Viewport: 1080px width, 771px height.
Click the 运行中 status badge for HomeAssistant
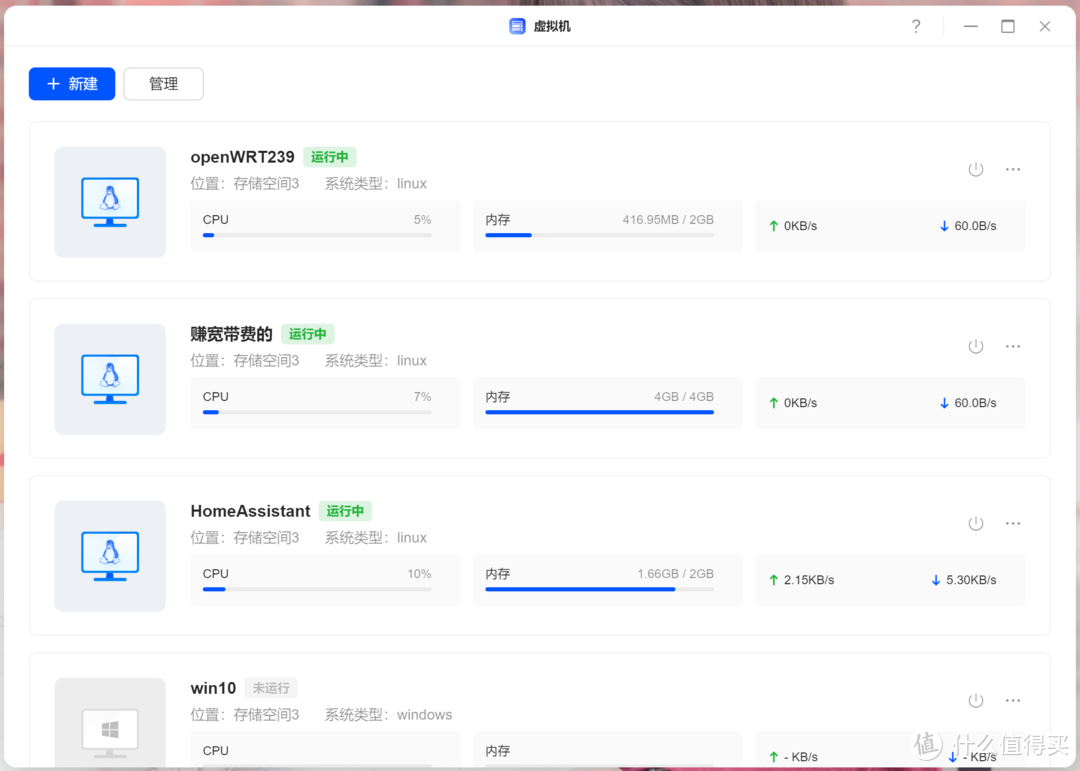point(345,511)
